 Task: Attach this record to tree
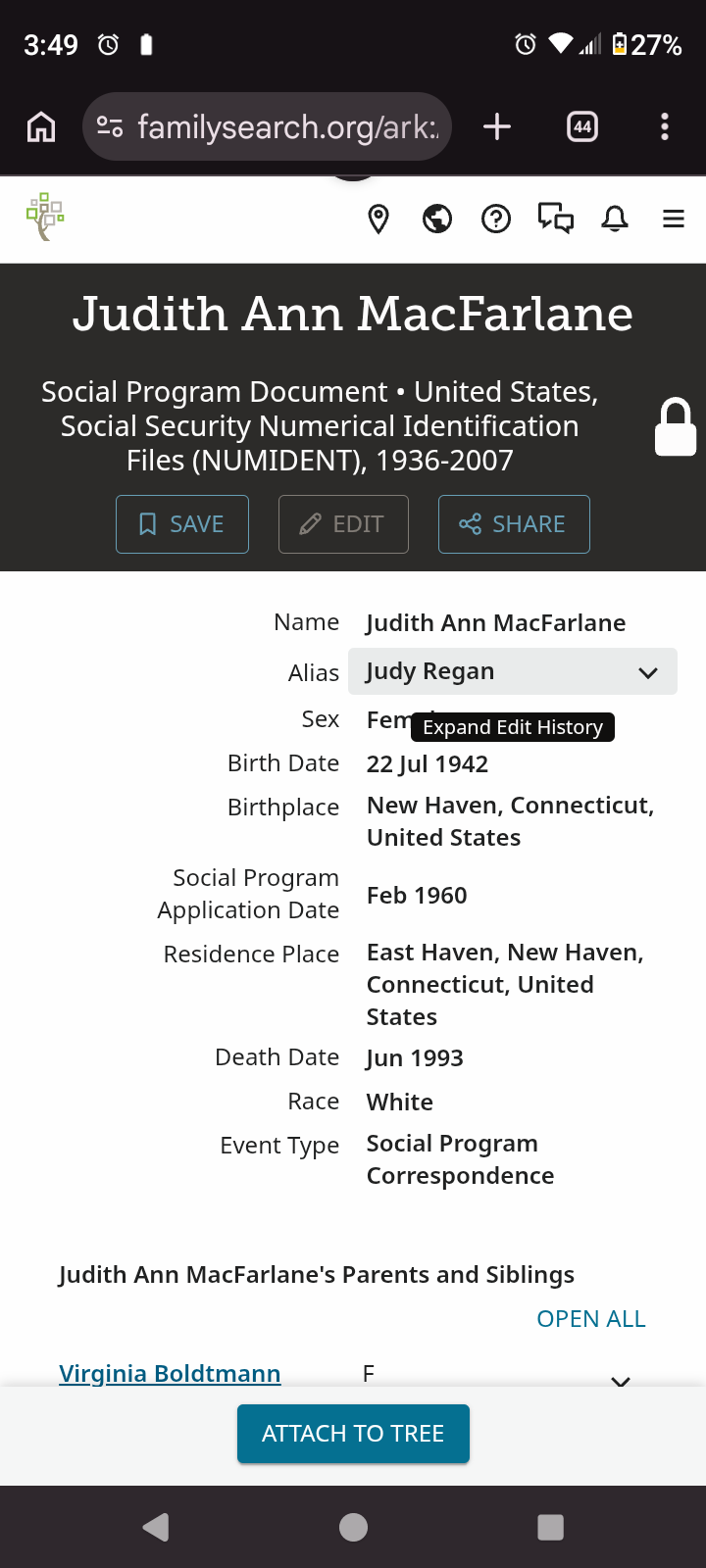(353, 1434)
